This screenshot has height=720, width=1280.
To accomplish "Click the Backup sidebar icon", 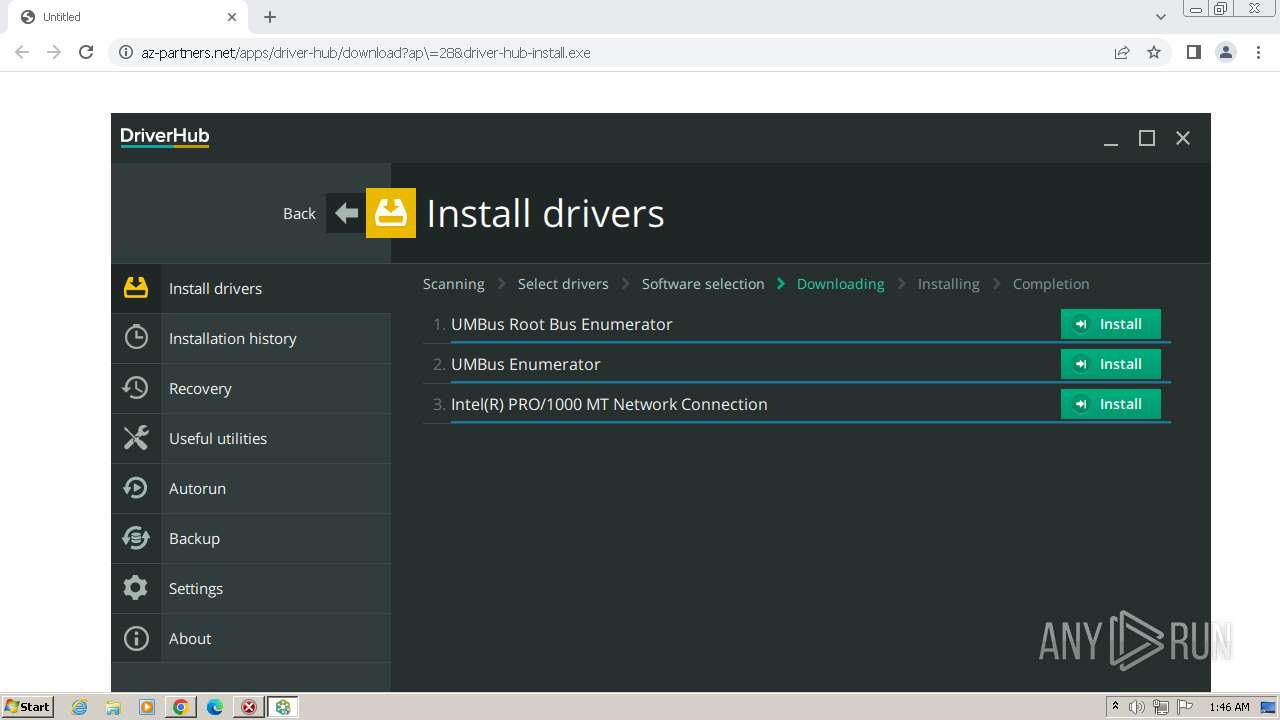I will pyautogui.click(x=136, y=538).
